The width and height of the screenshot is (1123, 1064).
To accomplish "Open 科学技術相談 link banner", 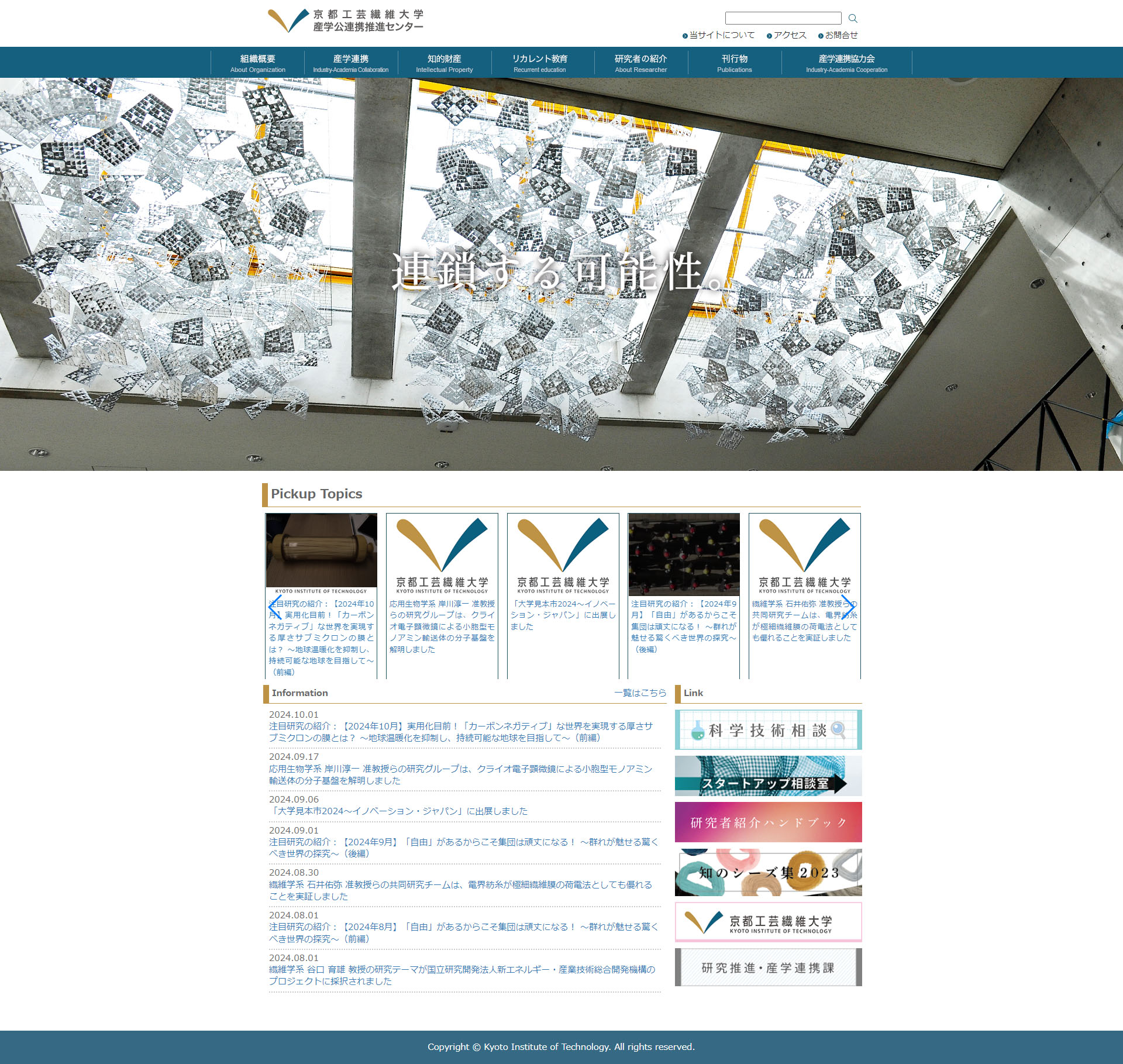I will pyautogui.click(x=768, y=729).
